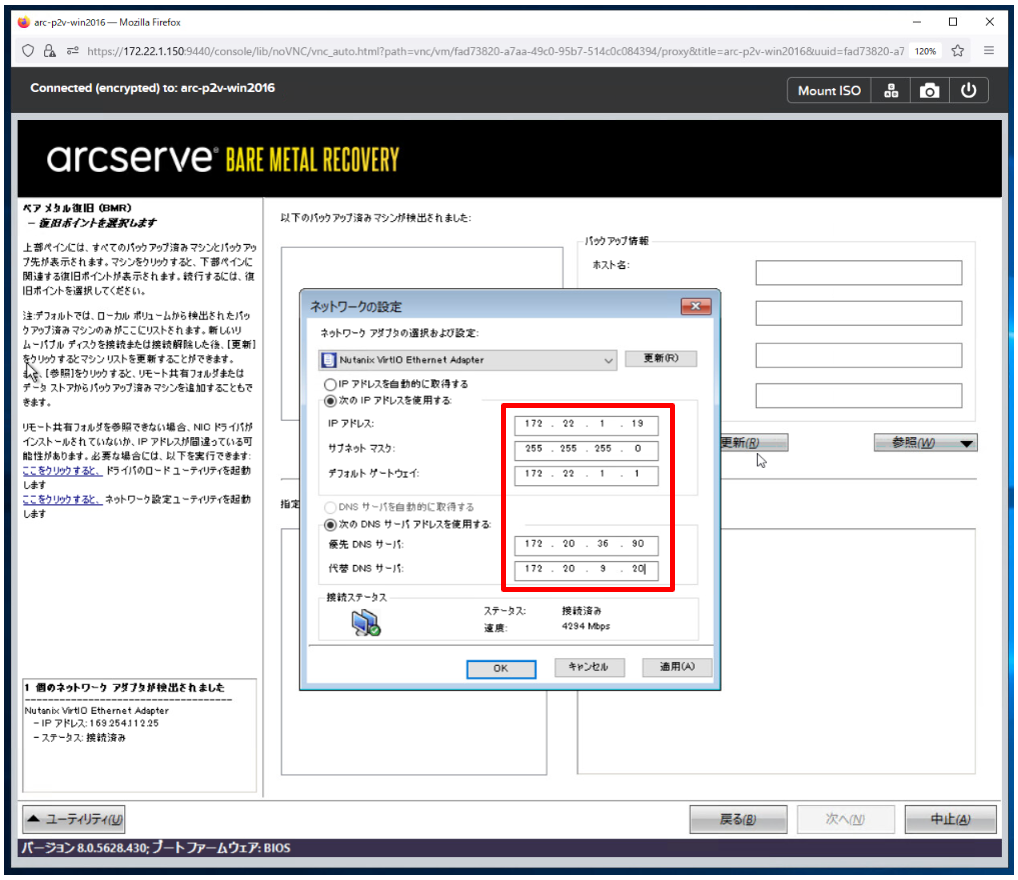Minimize the Firefox window
This screenshot has height=880, width=1018.
pyautogui.click(x=917, y=22)
